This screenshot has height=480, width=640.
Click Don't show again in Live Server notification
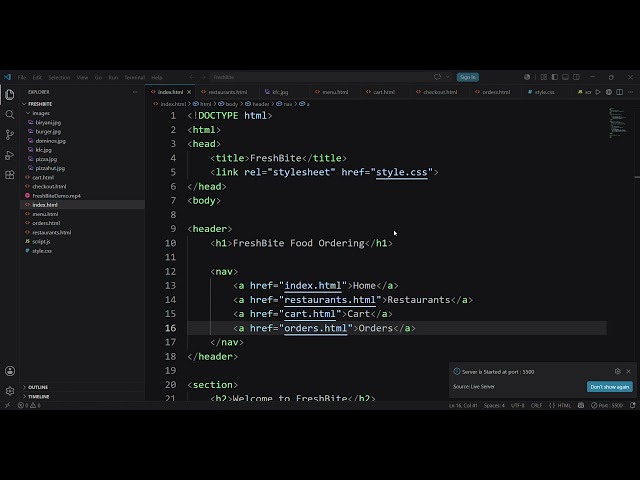point(610,387)
